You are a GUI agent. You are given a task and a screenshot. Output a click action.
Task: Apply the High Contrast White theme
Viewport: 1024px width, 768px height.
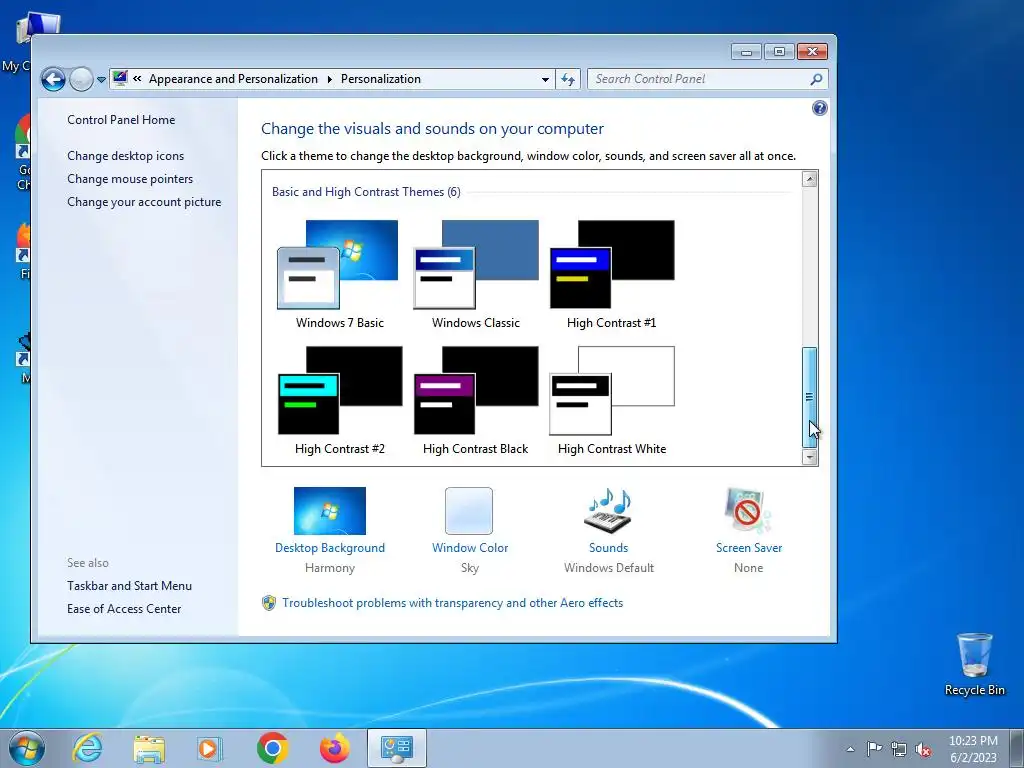tap(612, 400)
